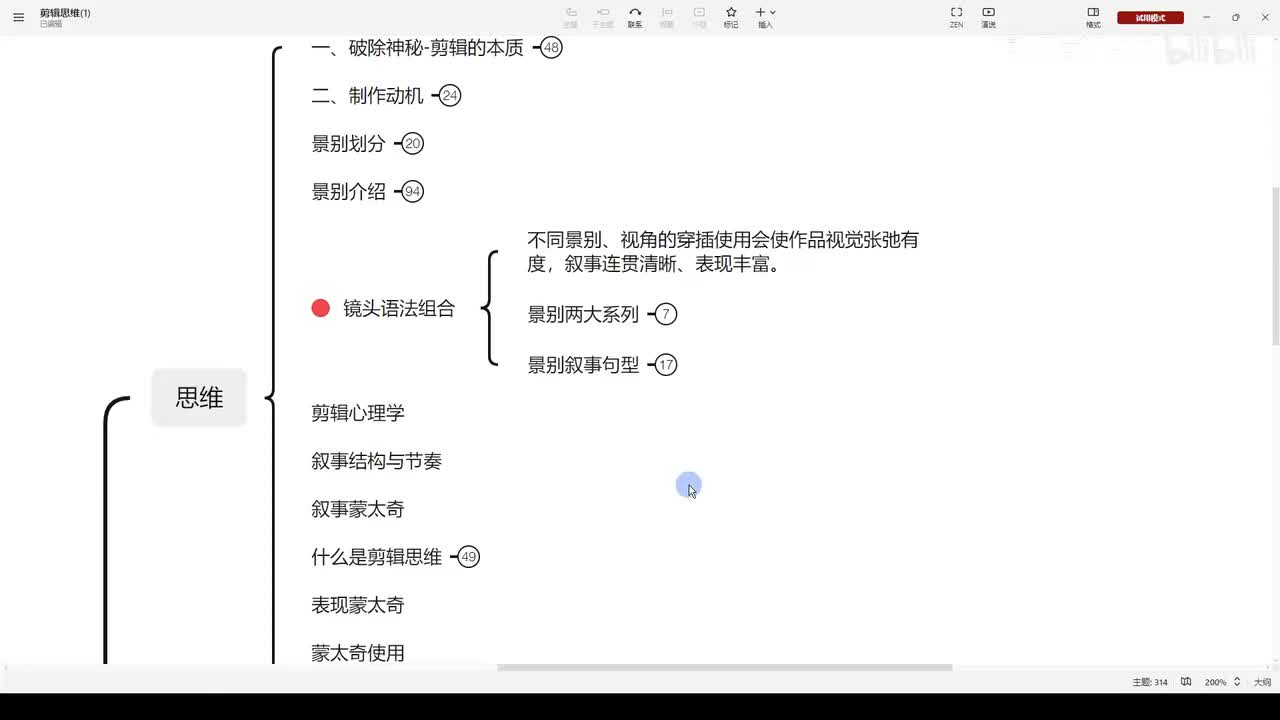1280x720 pixels.
Task: Switch to Outline (大纲) view
Action: click(1262, 682)
